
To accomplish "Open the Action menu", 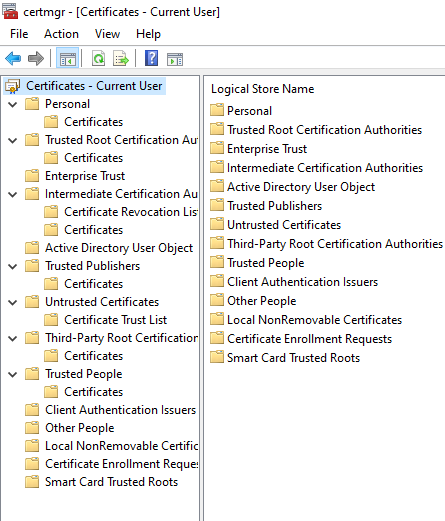I will tap(61, 34).
